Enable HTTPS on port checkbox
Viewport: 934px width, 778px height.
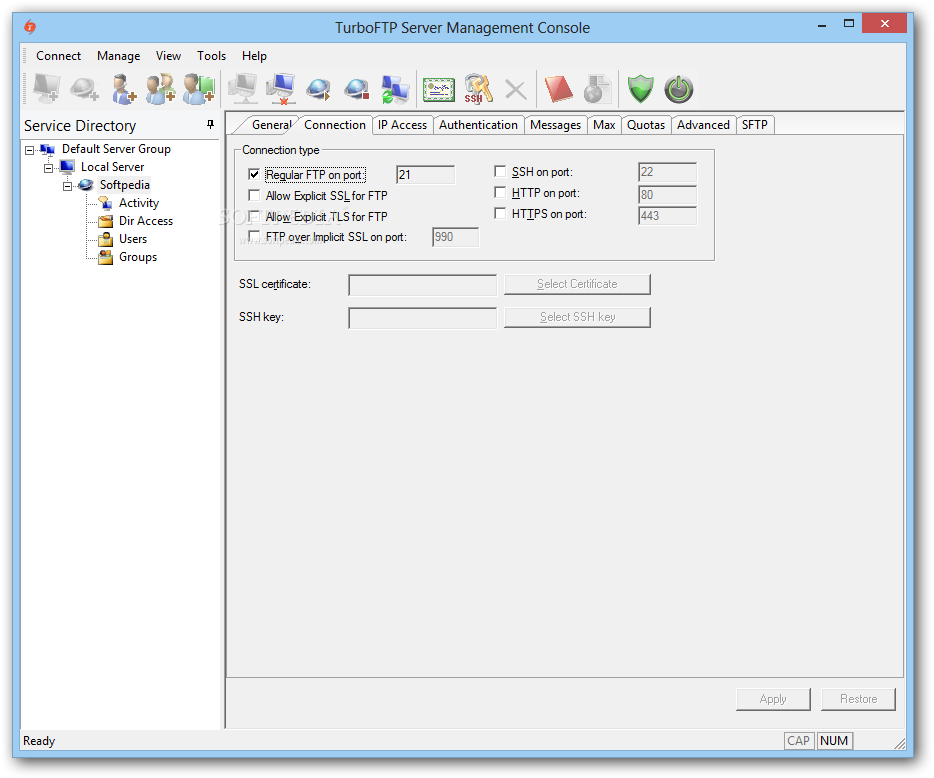(x=500, y=213)
